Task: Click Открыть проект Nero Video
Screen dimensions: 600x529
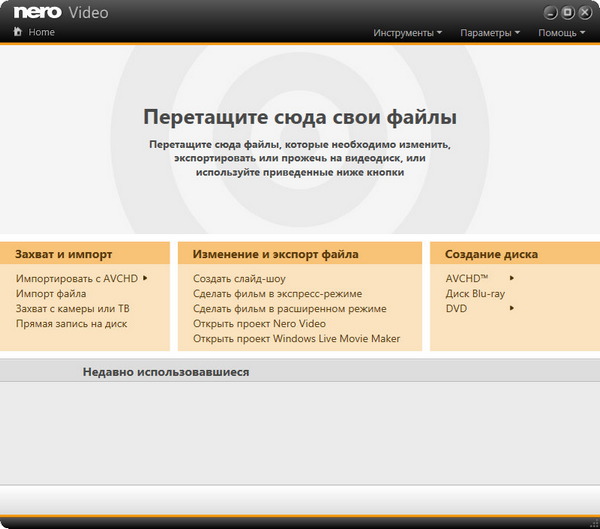Action: [x=259, y=324]
